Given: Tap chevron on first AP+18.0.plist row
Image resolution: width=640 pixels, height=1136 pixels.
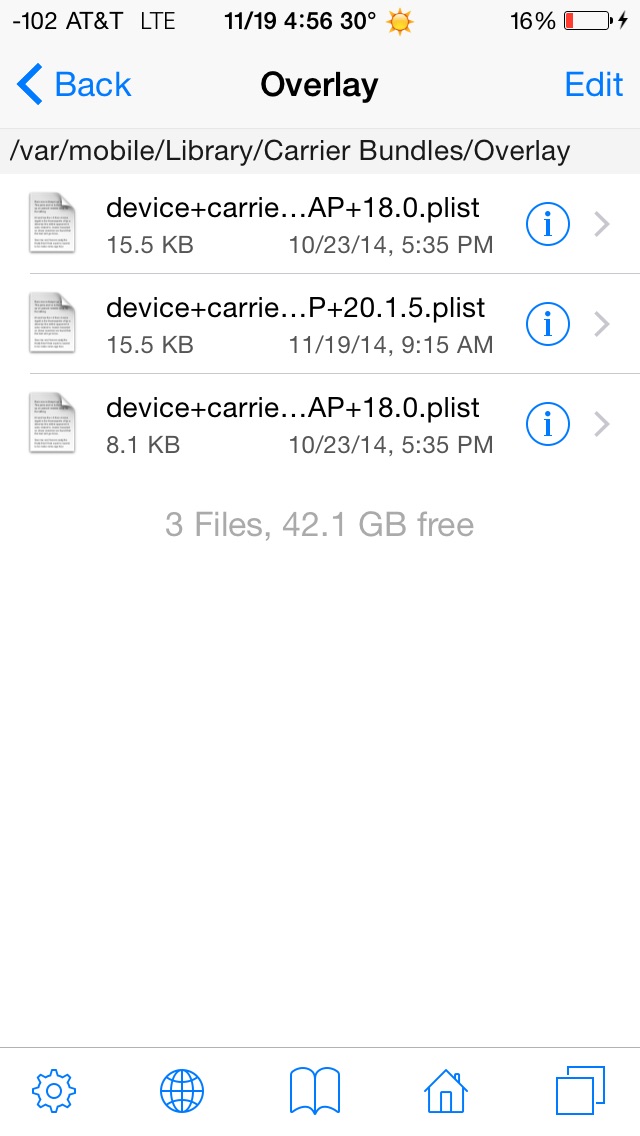Looking at the screenshot, I should (x=602, y=225).
